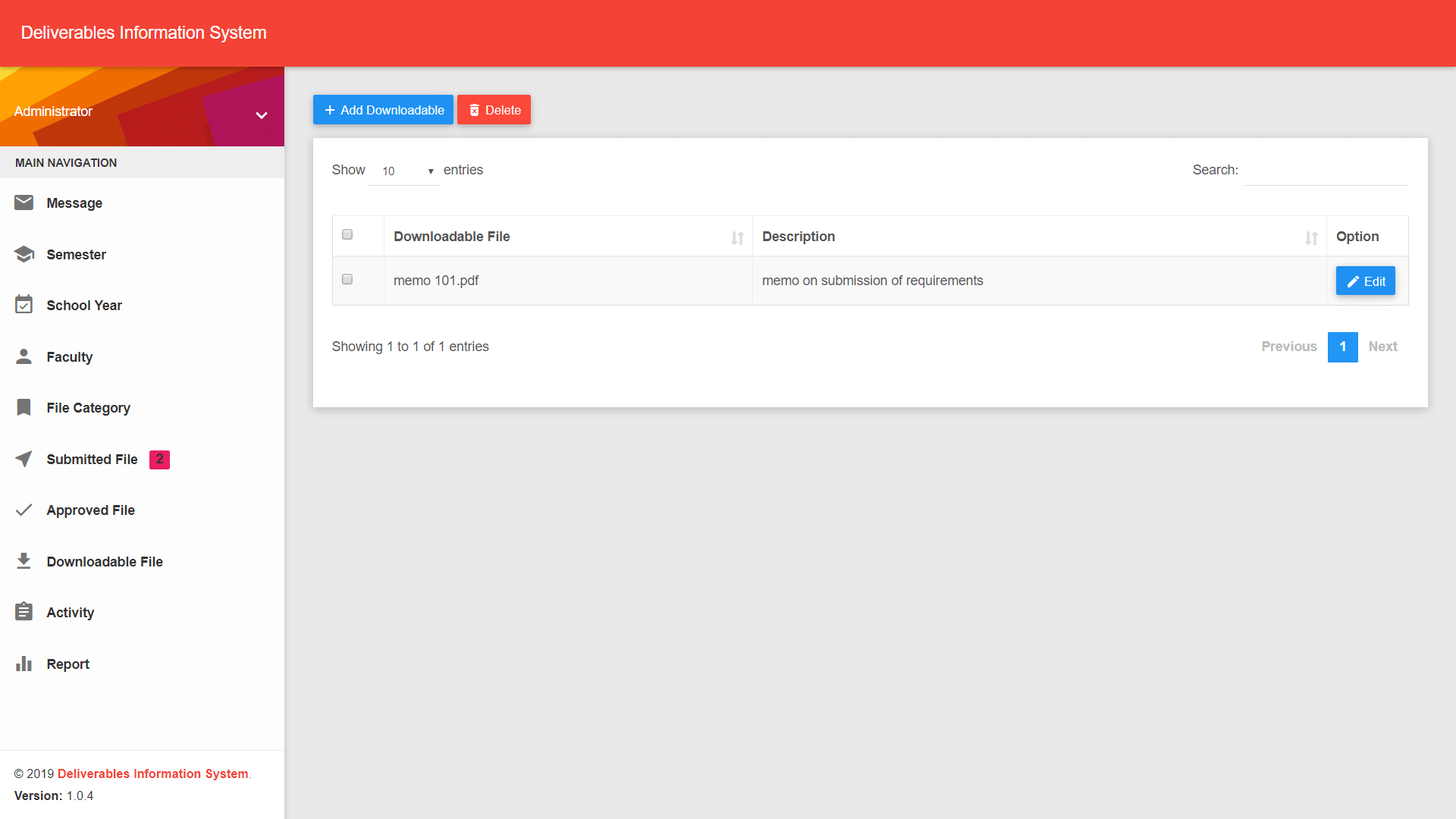
Task: Toggle the select-all header checkbox
Action: (348, 234)
